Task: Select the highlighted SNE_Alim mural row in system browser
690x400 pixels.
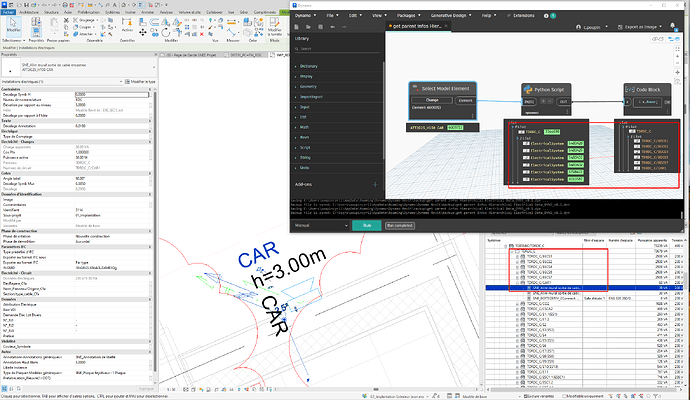Action: click(x=585, y=288)
